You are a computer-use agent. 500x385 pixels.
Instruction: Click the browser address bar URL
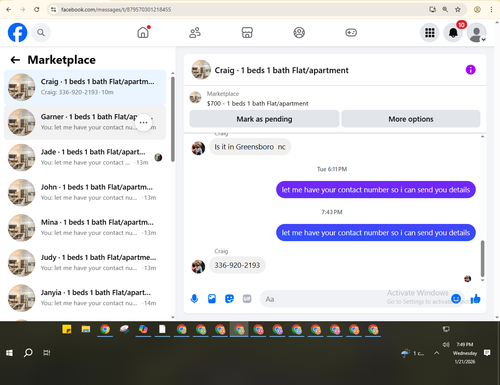pos(116,10)
